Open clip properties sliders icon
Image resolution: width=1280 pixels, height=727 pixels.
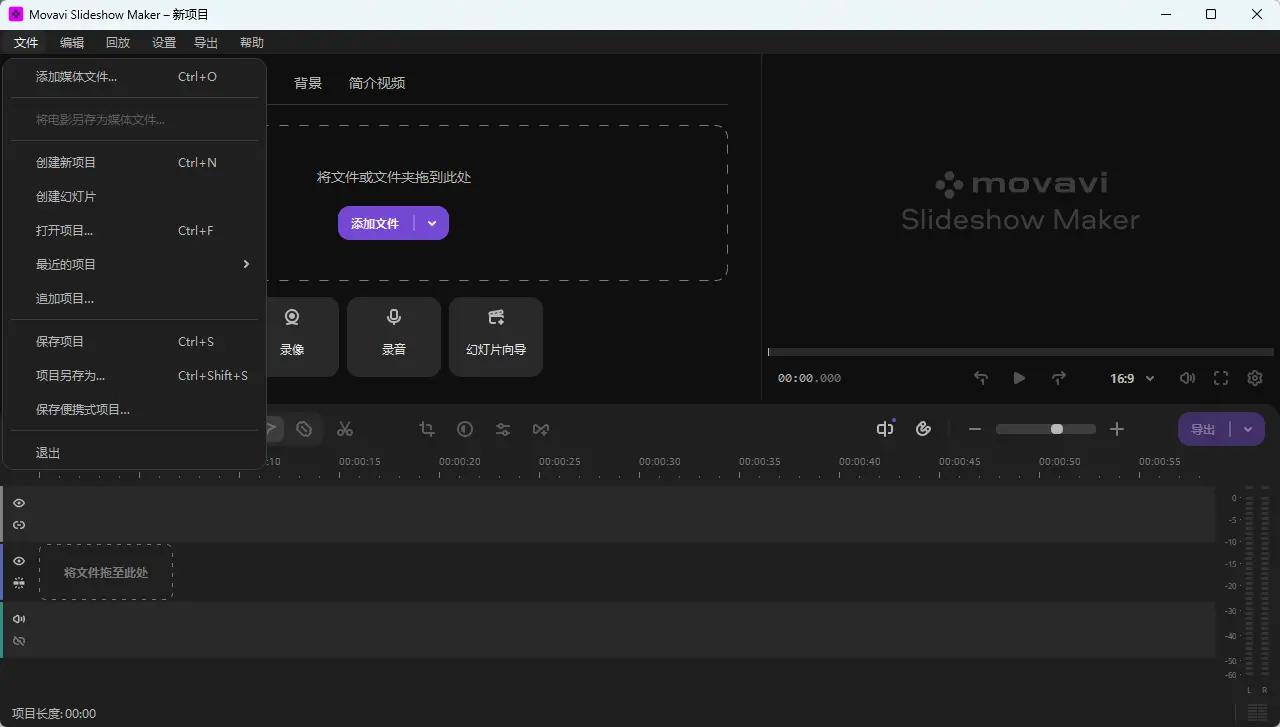click(503, 429)
